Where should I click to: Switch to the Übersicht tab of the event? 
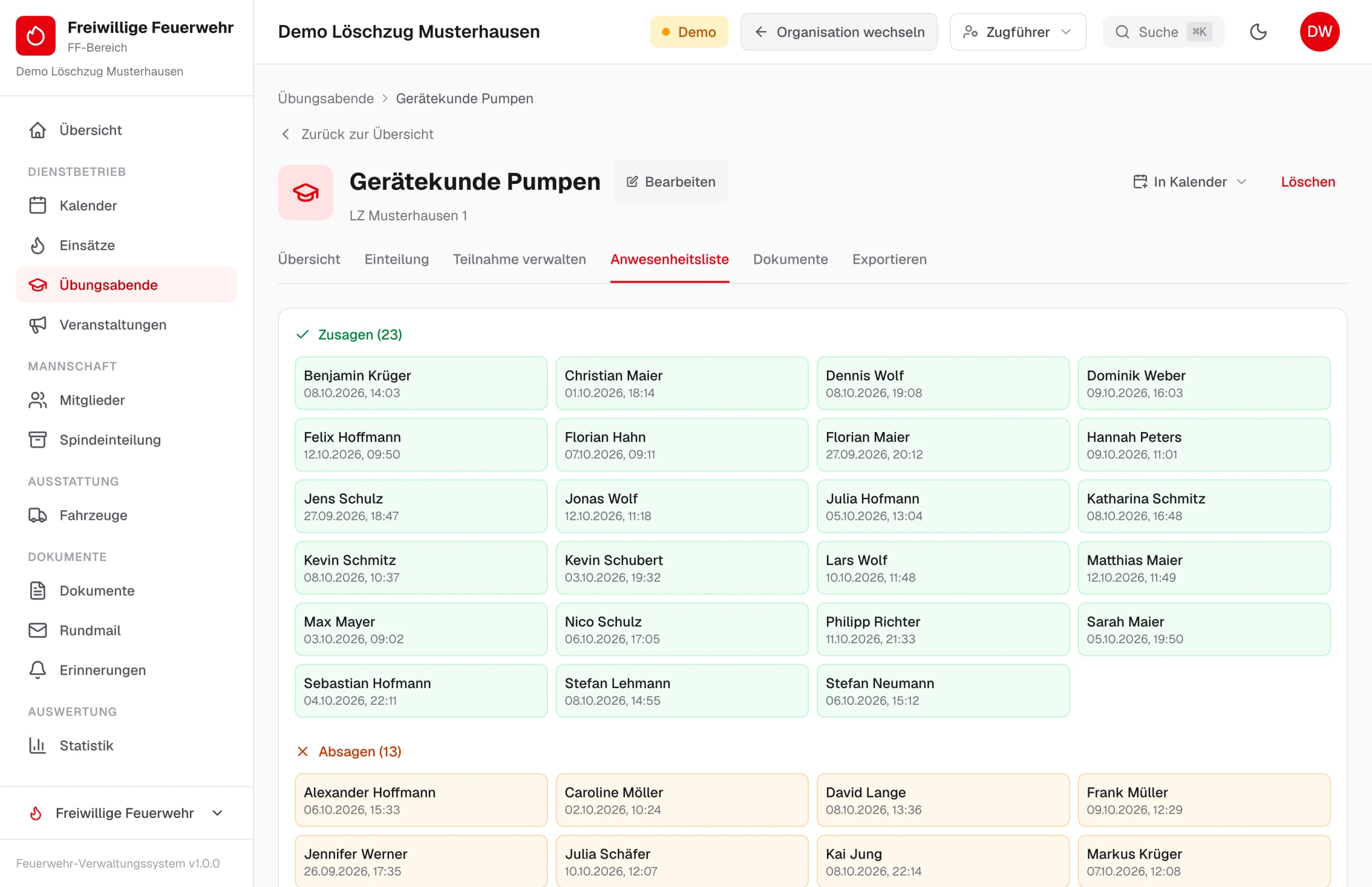pos(309,259)
